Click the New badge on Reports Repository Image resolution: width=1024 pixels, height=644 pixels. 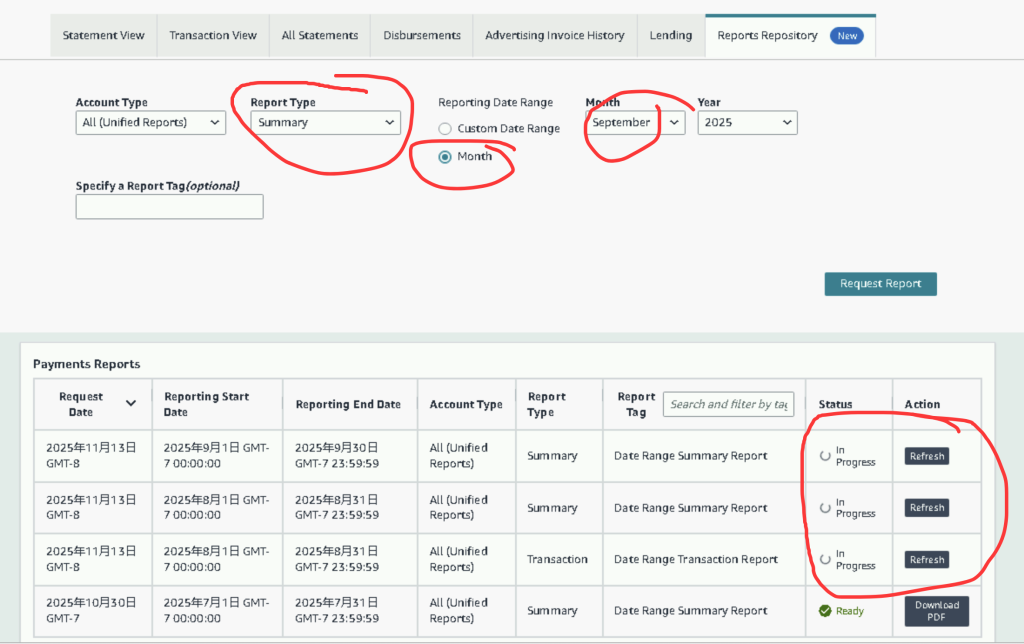[847, 36]
